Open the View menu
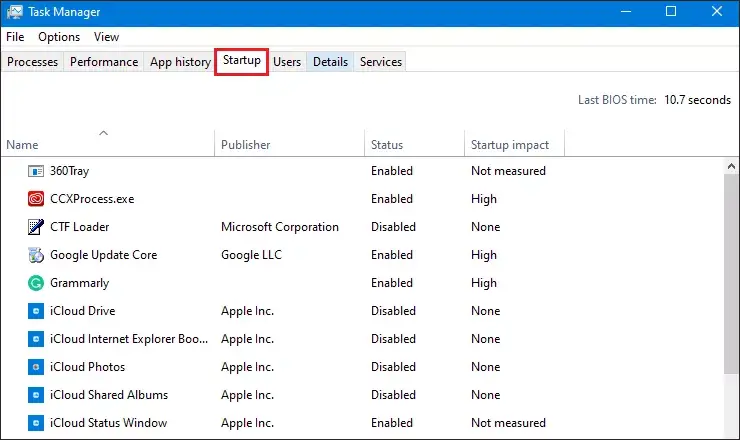The width and height of the screenshot is (740, 440). coord(106,37)
